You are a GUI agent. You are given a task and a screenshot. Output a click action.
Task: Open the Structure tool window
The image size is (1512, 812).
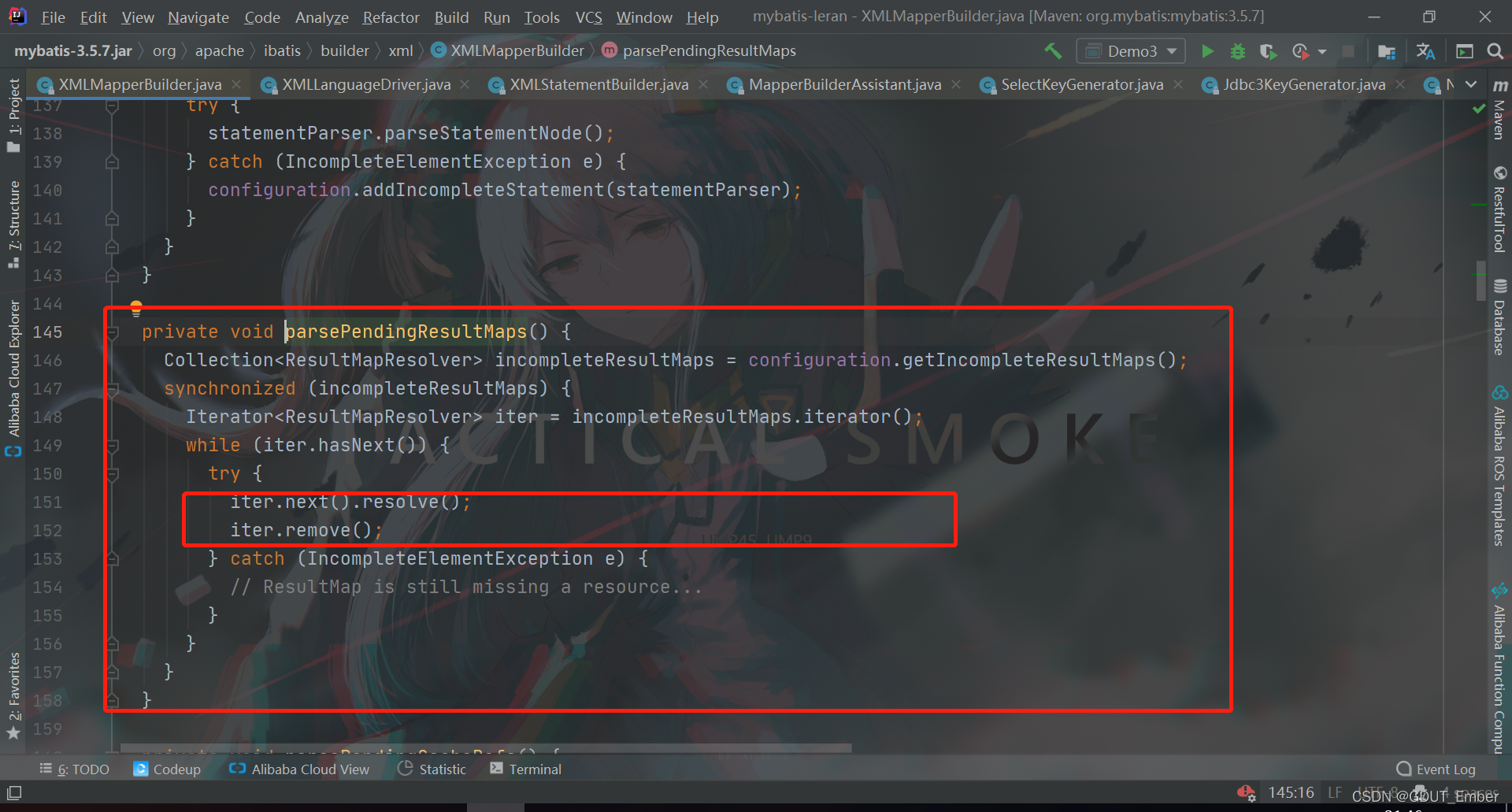pyautogui.click(x=13, y=224)
